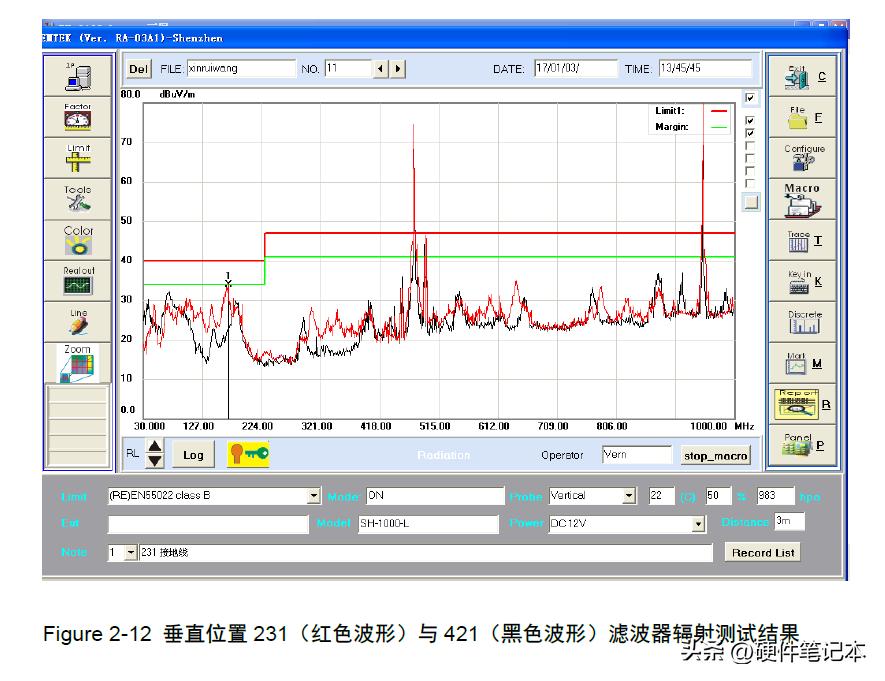Increase reference level with up arrow
The height and width of the screenshot is (681, 885).
(x=155, y=447)
